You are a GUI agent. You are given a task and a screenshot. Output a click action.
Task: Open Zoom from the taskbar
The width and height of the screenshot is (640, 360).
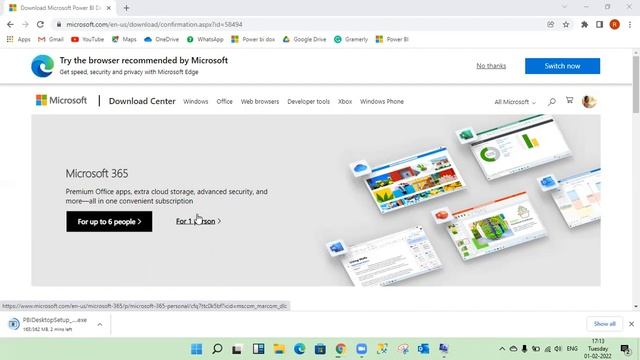(362, 349)
